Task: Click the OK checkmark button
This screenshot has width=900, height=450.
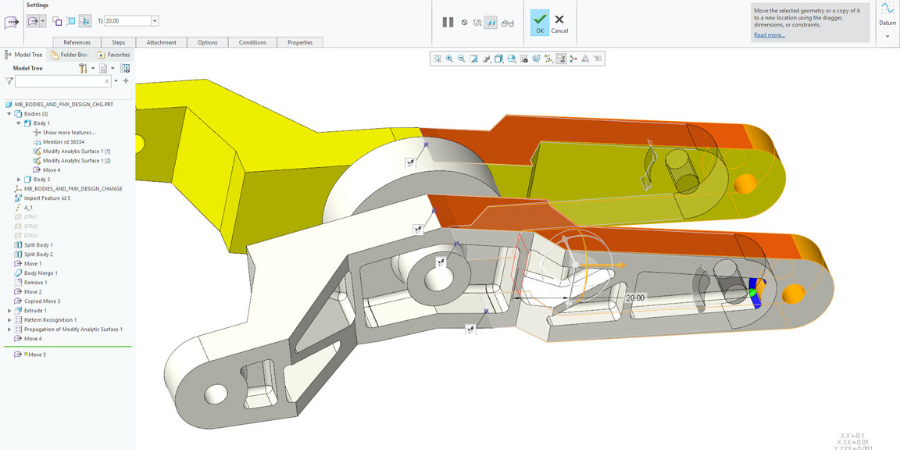Action: coord(540,22)
